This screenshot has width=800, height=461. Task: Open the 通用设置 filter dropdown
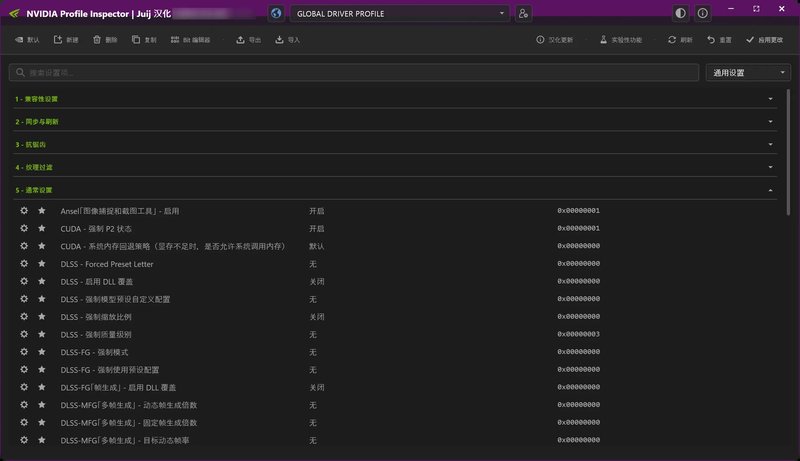(748, 73)
